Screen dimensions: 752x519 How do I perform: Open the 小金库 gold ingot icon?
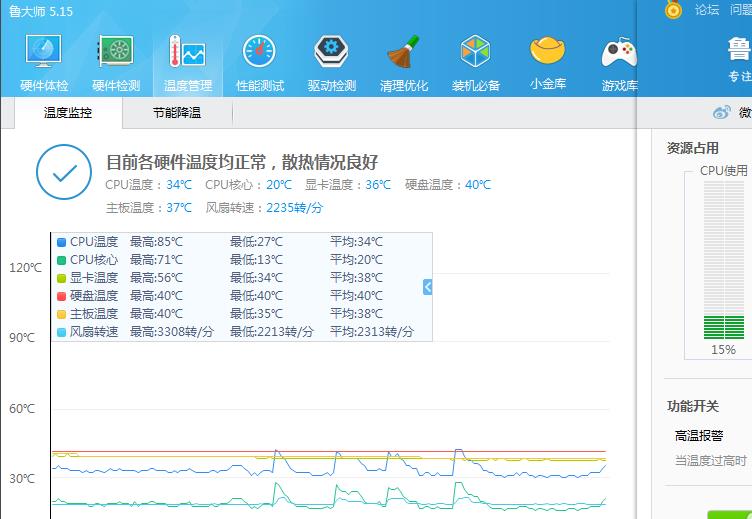click(548, 51)
